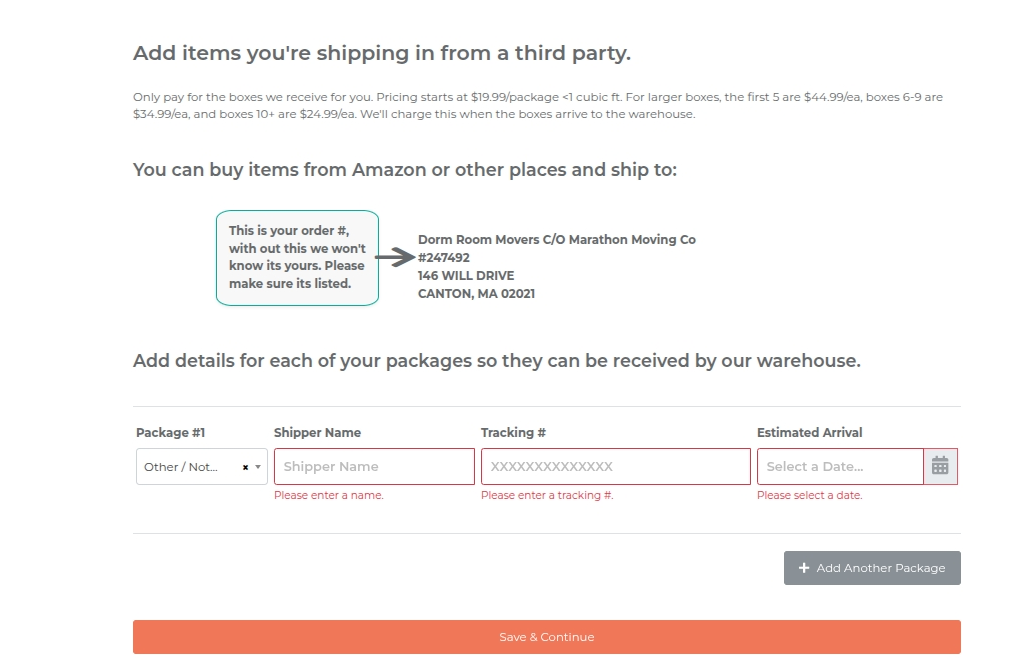The height and width of the screenshot is (660, 1020).
Task: Click the 'Please enter a tracking #.' error message
Action: tap(546, 495)
